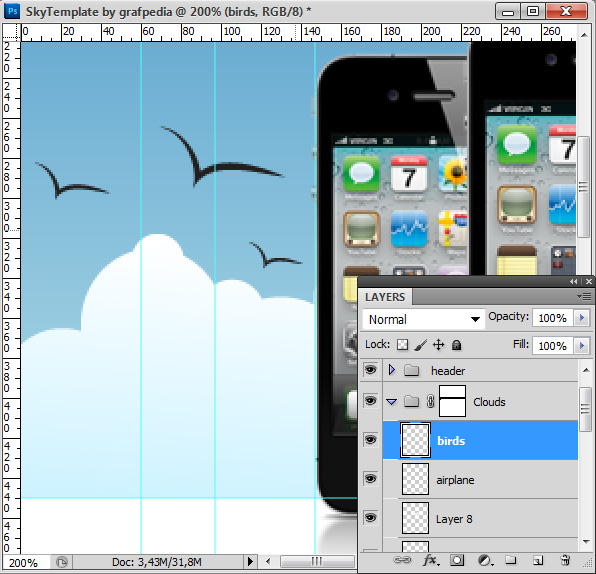
Task: Click the vertical document scrollbar thumb
Action: coord(584,187)
